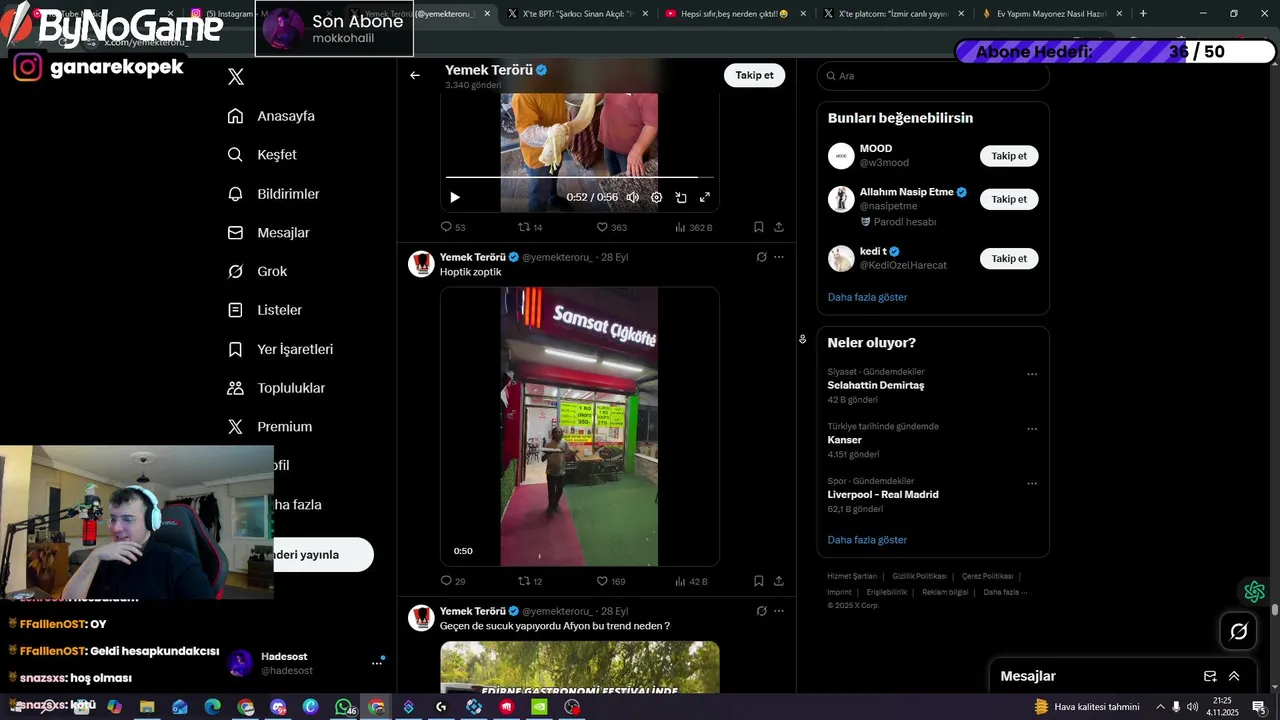Viewport: 1280px width, 720px height.
Task: Repost the post with 12 reposts
Action: [530, 581]
